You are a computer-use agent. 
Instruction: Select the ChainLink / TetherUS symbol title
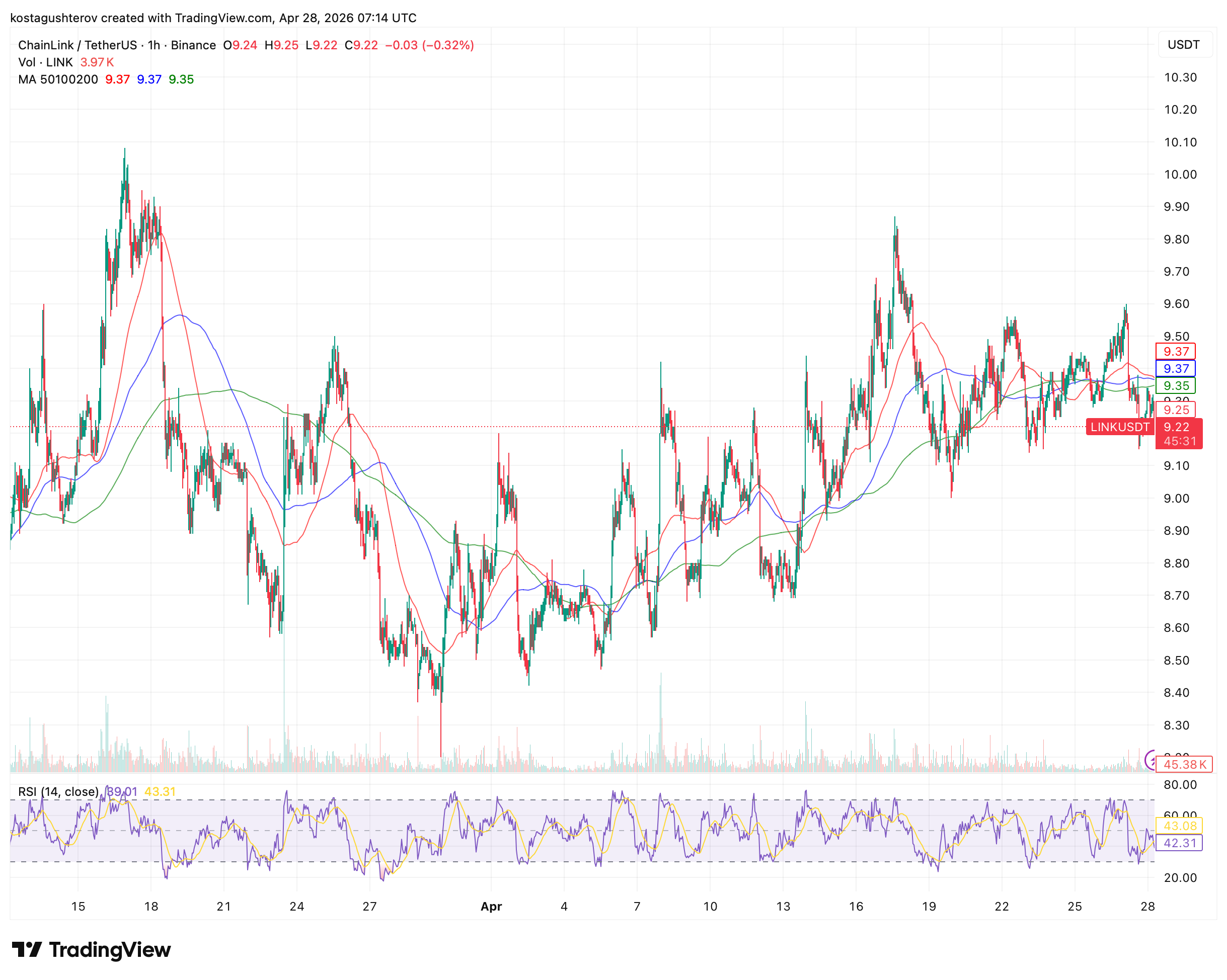78,45
